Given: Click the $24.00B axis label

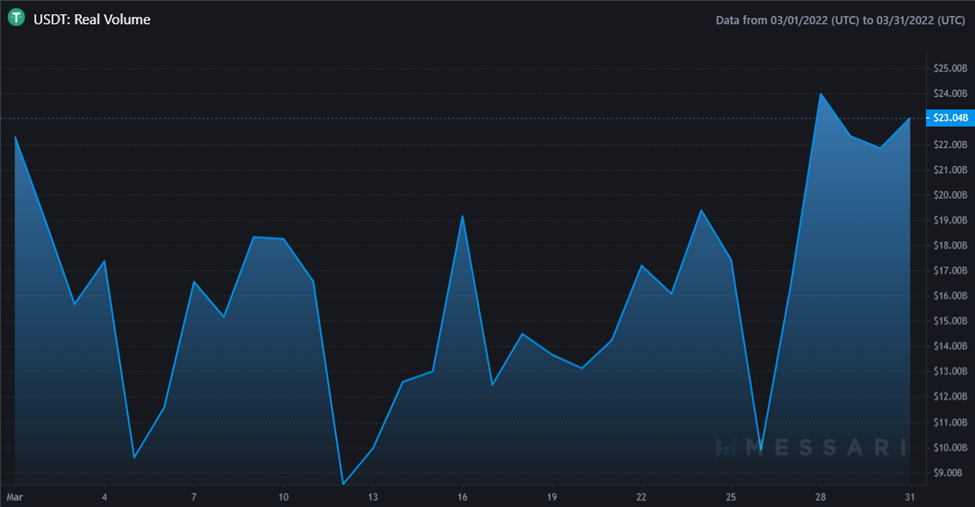Looking at the screenshot, I should click(x=950, y=93).
